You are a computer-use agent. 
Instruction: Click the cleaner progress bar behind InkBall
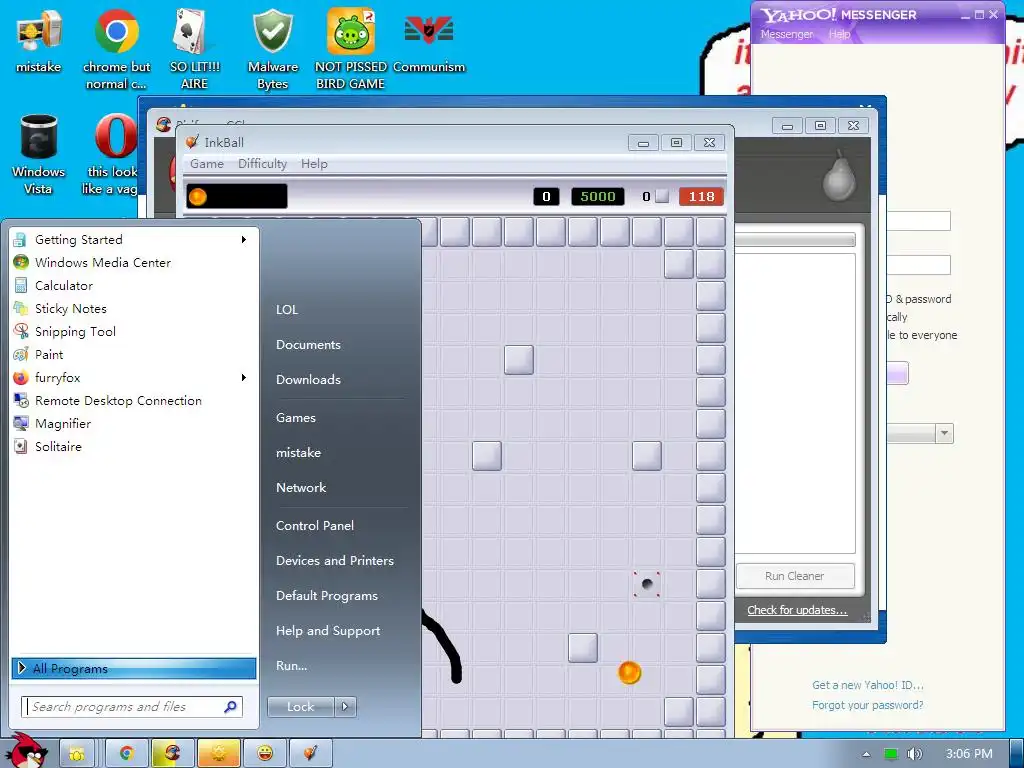[x=795, y=240]
